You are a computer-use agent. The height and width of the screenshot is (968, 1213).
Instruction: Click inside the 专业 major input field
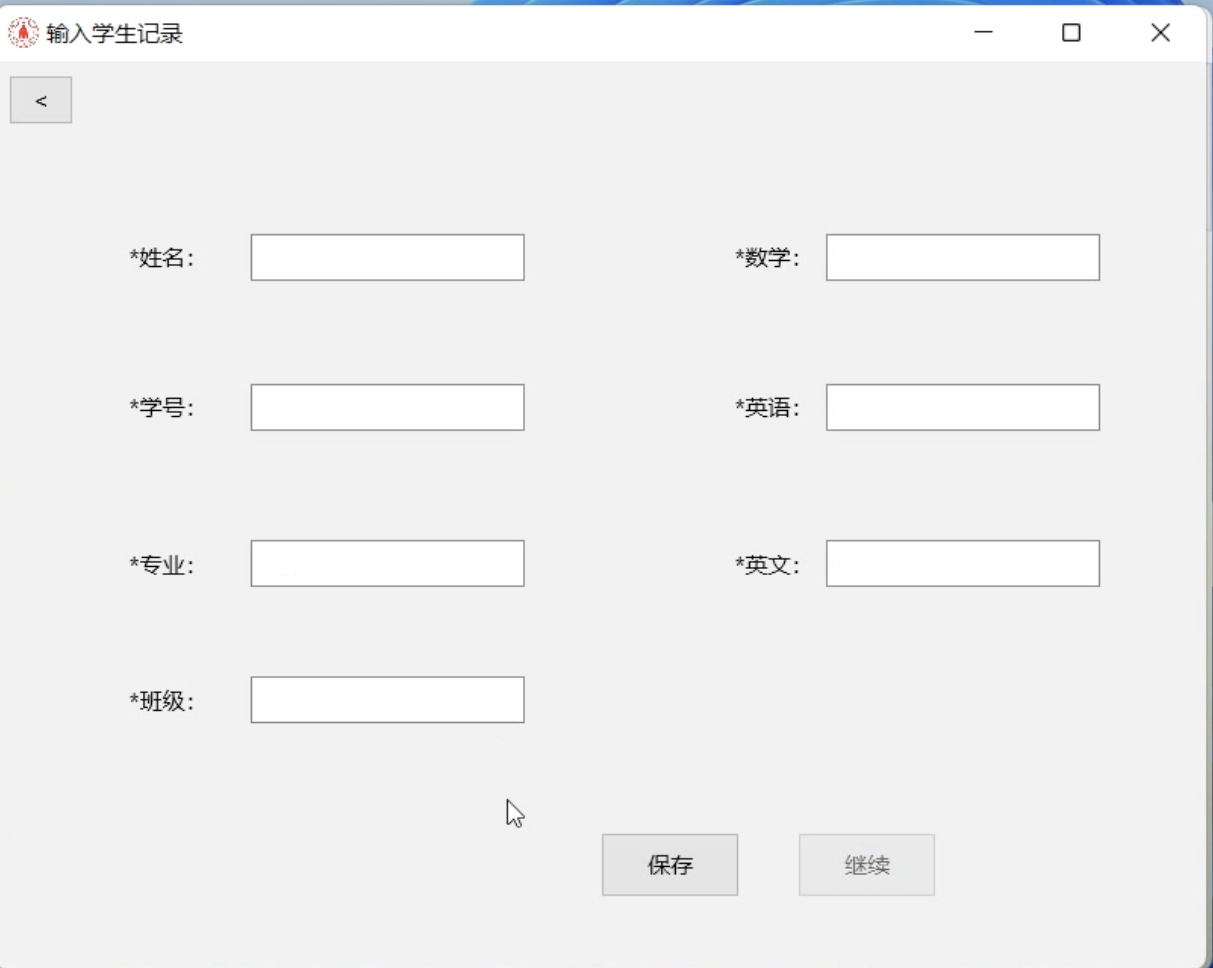387,563
